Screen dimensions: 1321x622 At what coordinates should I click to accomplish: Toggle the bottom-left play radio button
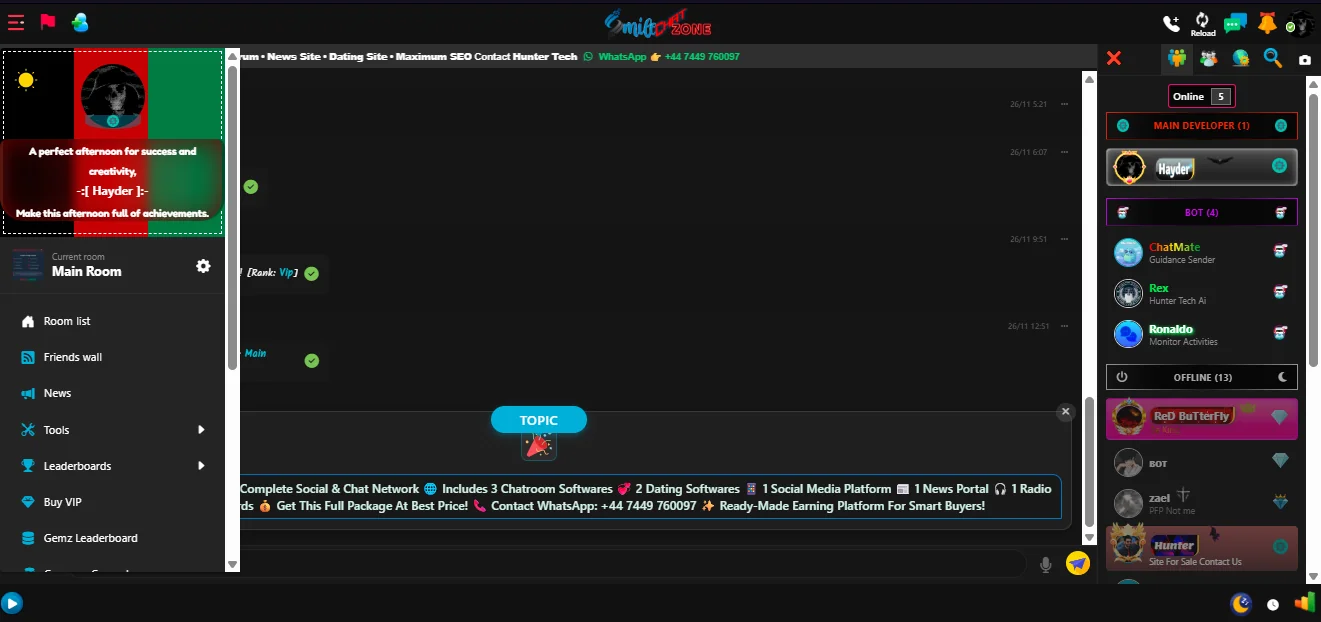(x=11, y=603)
